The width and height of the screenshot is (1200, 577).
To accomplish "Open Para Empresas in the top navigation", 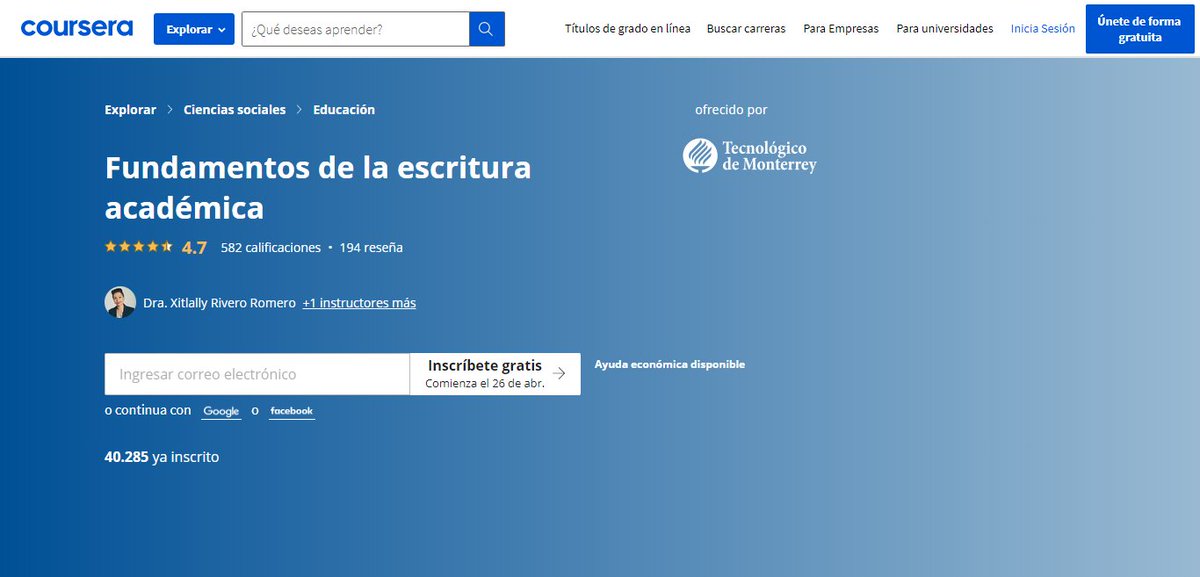I will click(x=841, y=29).
